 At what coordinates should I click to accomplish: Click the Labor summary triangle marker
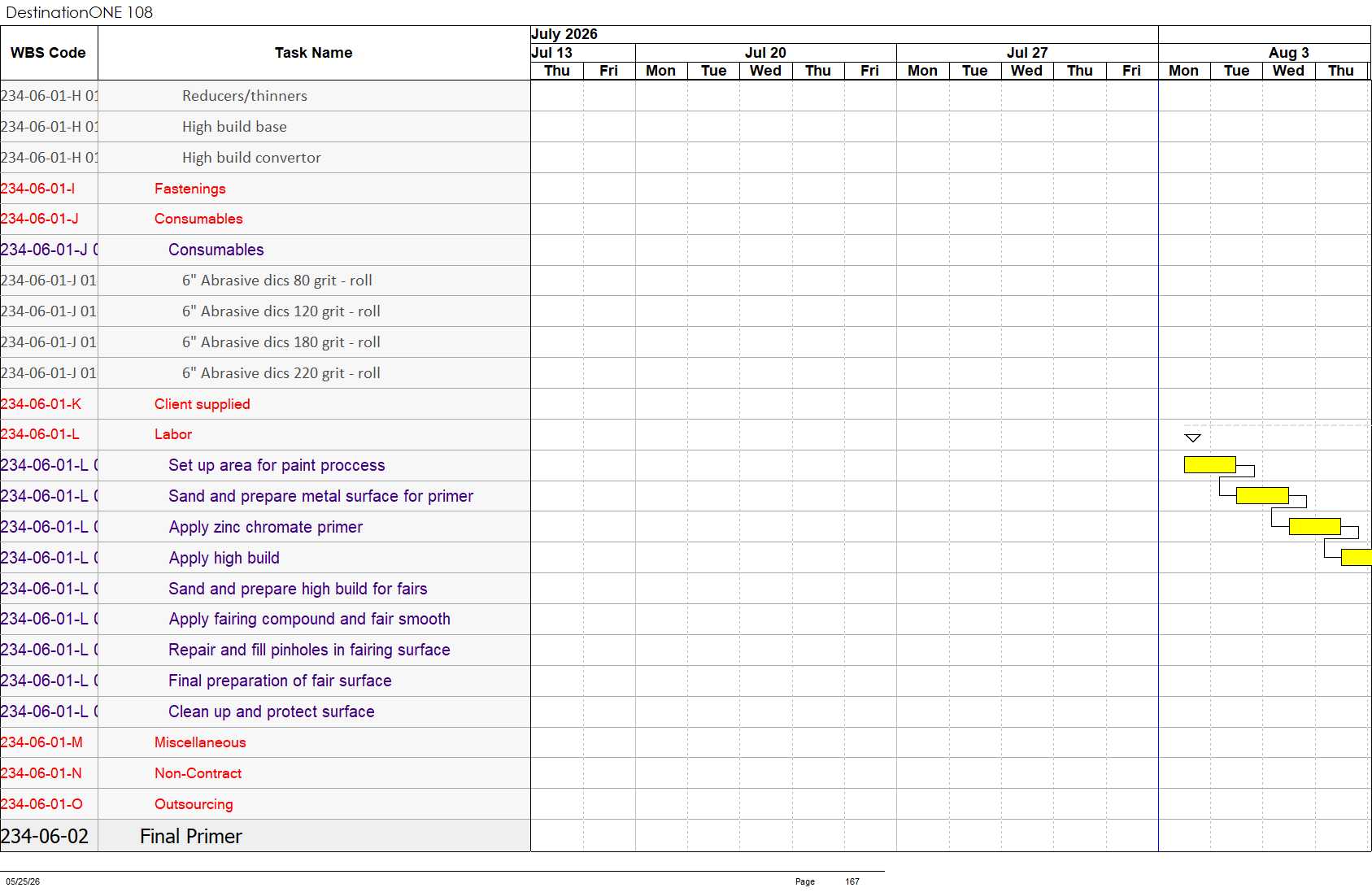(x=1192, y=438)
